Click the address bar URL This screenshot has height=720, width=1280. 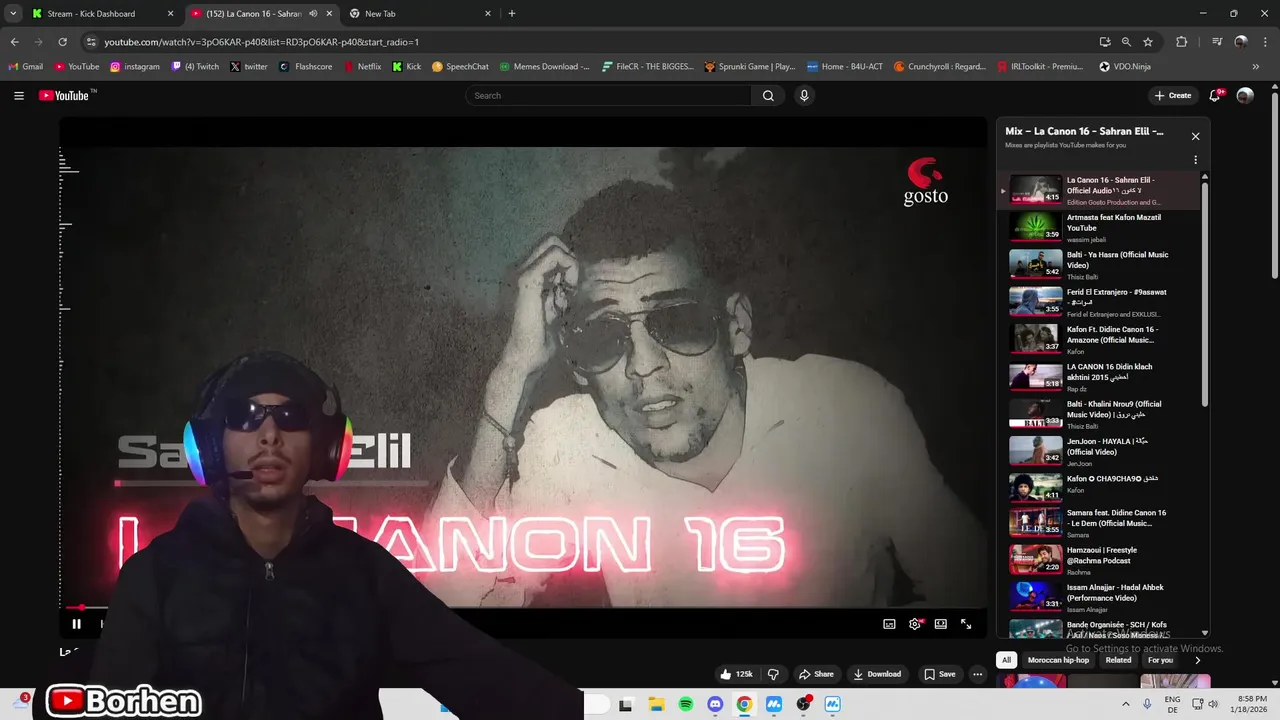click(x=262, y=42)
